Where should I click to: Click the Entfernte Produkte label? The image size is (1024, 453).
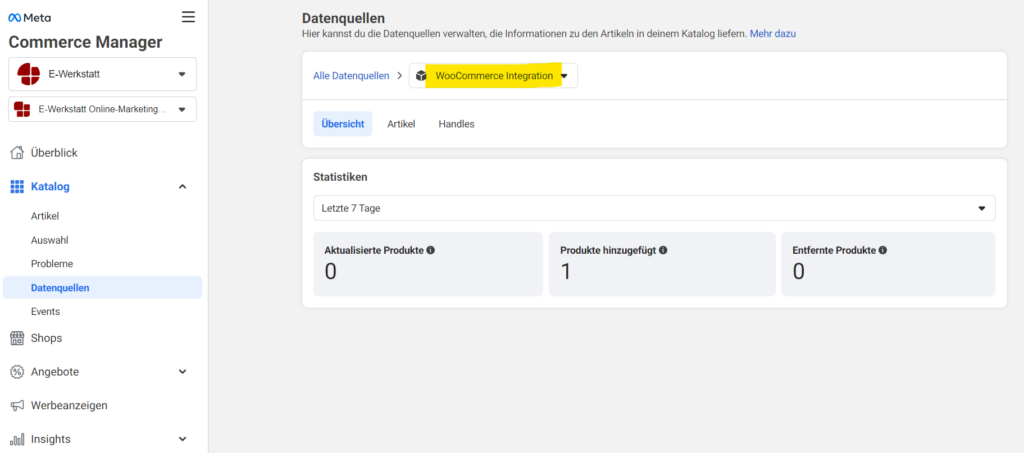click(x=834, y=250)
